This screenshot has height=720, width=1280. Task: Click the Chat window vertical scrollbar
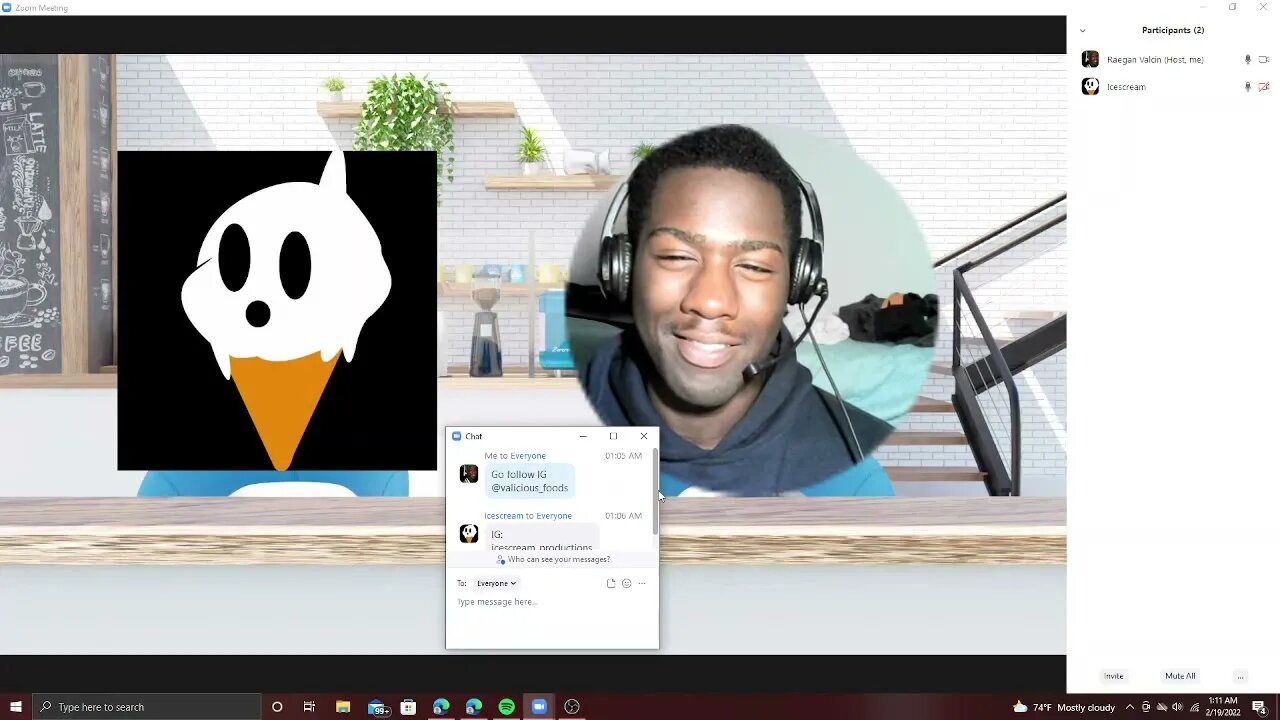tap(655, 492)
